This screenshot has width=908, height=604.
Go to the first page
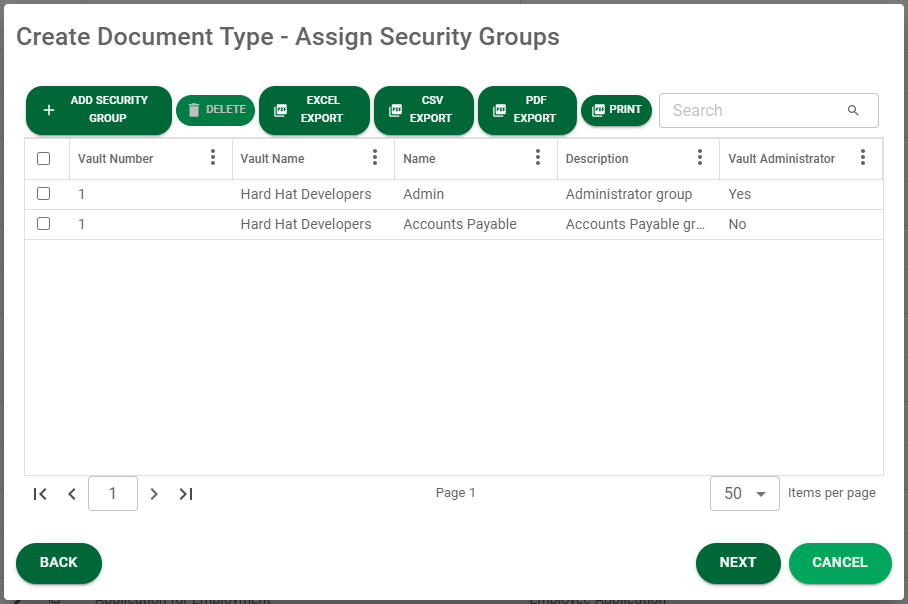click(40, 494)
